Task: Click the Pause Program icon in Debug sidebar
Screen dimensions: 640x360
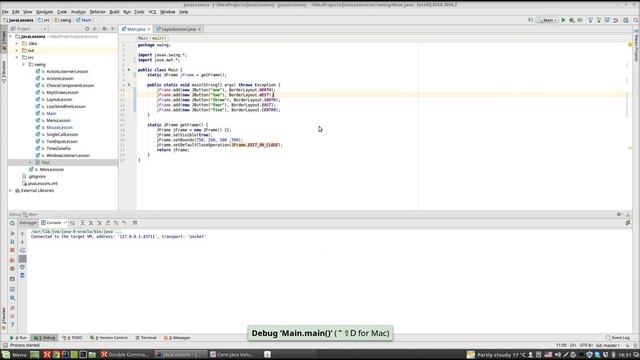Action: pyautogui.click(x=12, y=242)
